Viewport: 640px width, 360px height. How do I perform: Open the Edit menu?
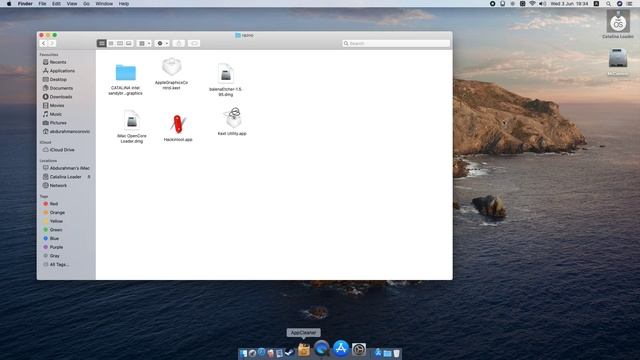point(56,4)
